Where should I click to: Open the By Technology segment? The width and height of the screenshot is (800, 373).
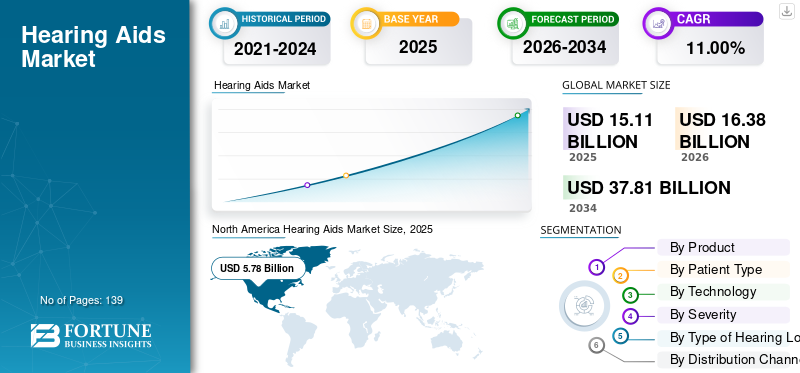pos(723,292)
